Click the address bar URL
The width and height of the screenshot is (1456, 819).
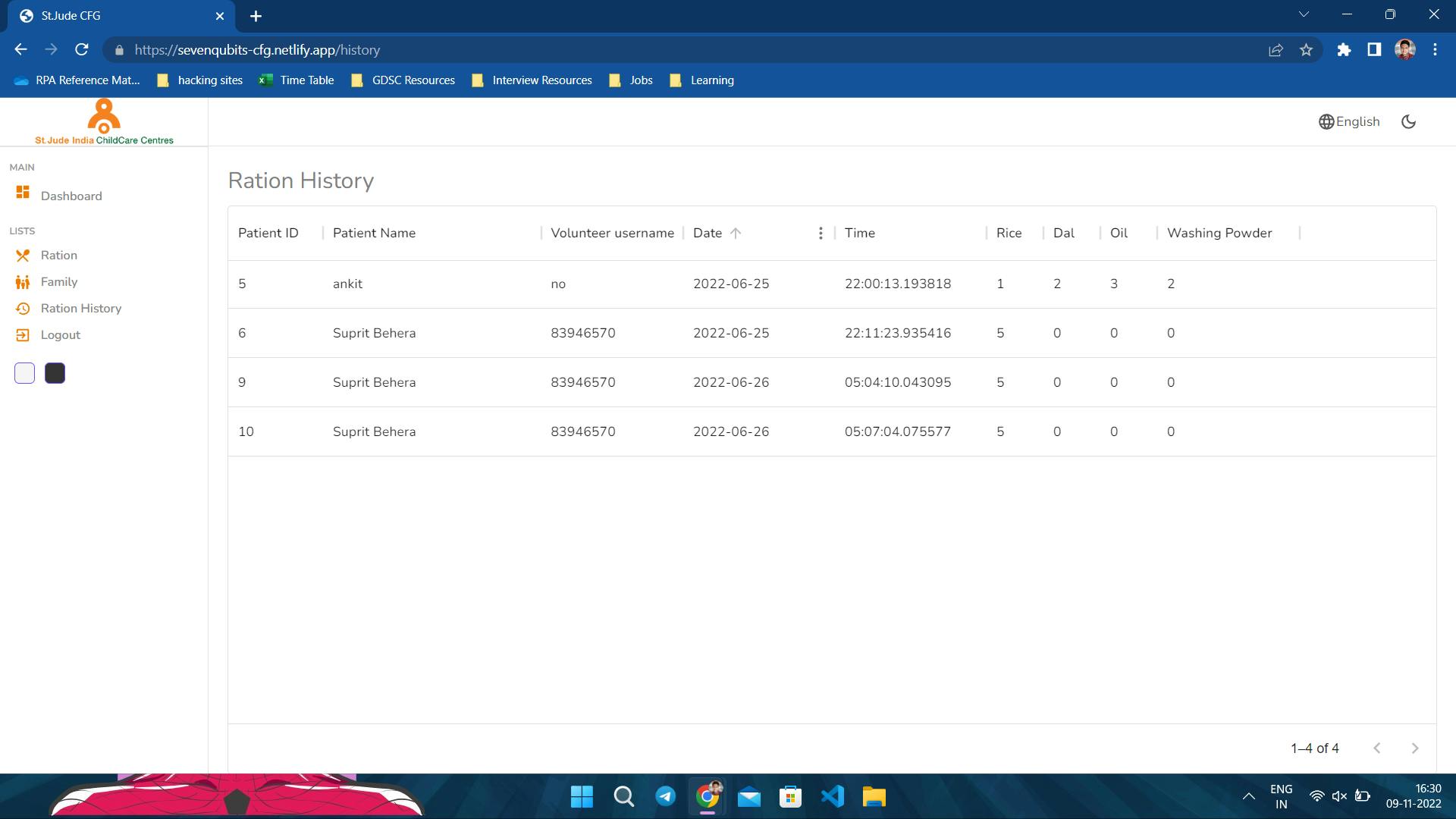[257, 50]
